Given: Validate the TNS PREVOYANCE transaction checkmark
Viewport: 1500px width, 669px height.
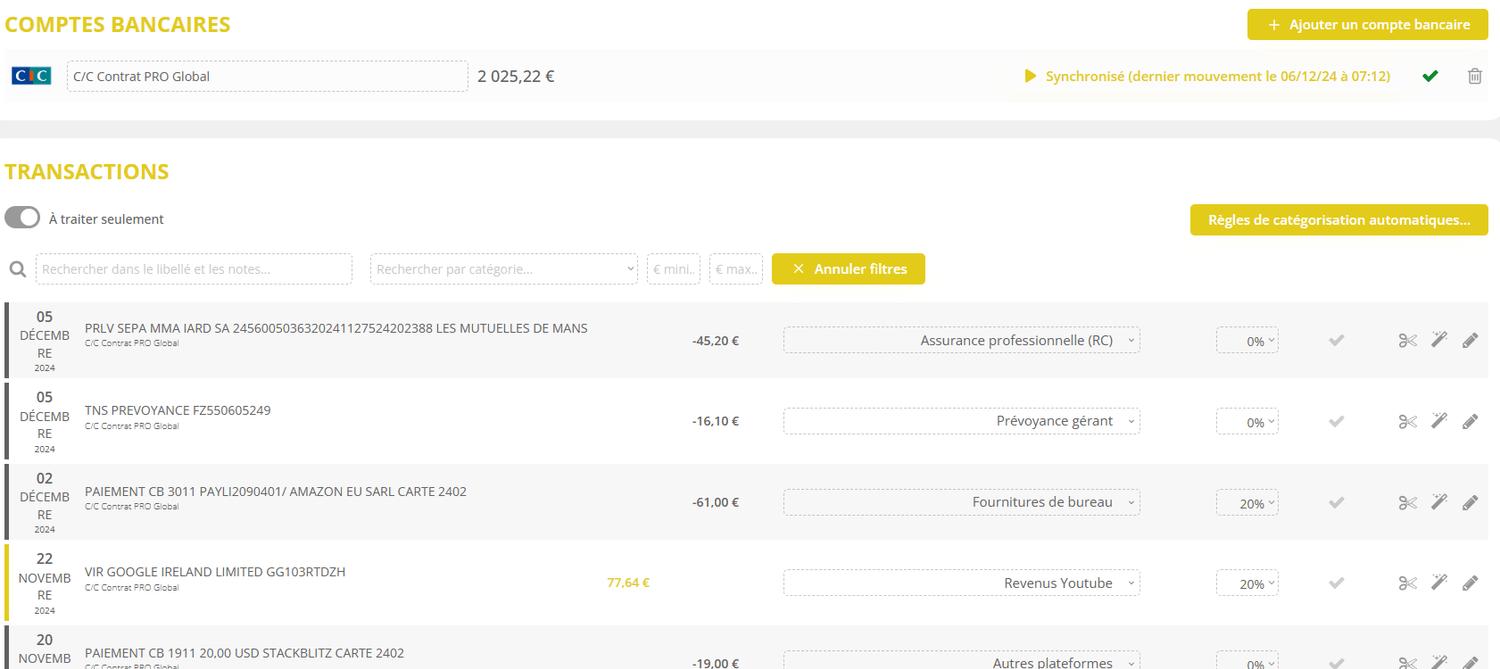Looking at the screenshot, I should click(x=1336, y=421).
